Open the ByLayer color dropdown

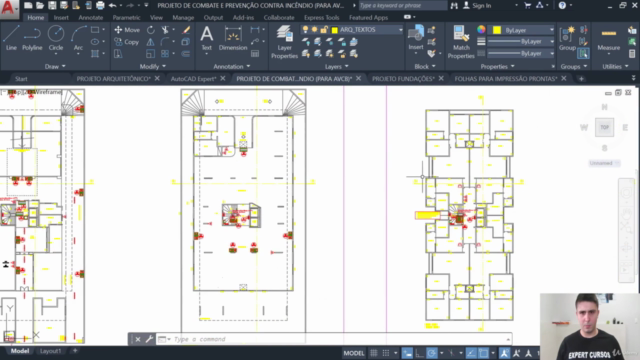click(x=551, y=30)
